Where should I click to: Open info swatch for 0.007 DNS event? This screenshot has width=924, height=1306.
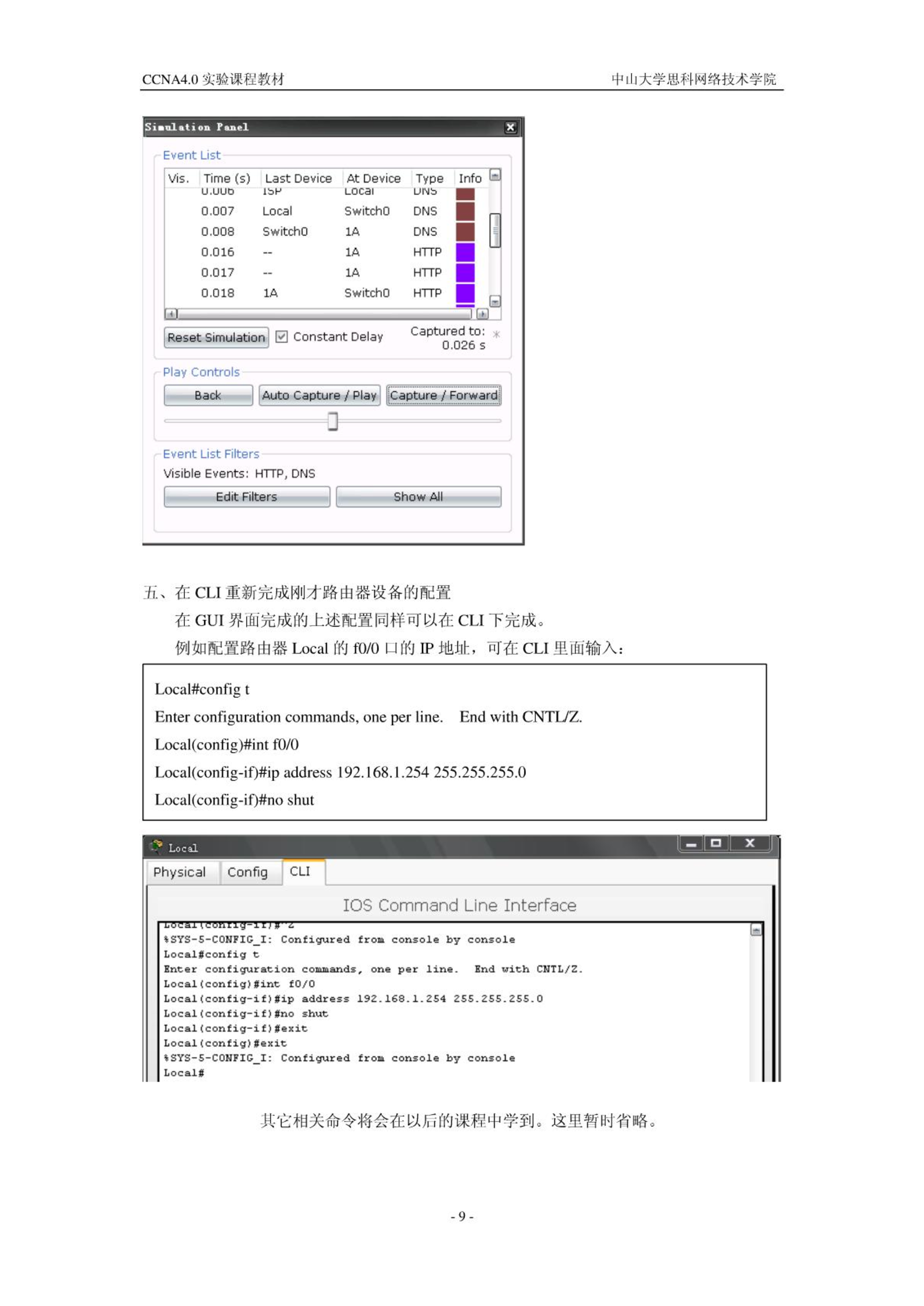pos(465,211)
